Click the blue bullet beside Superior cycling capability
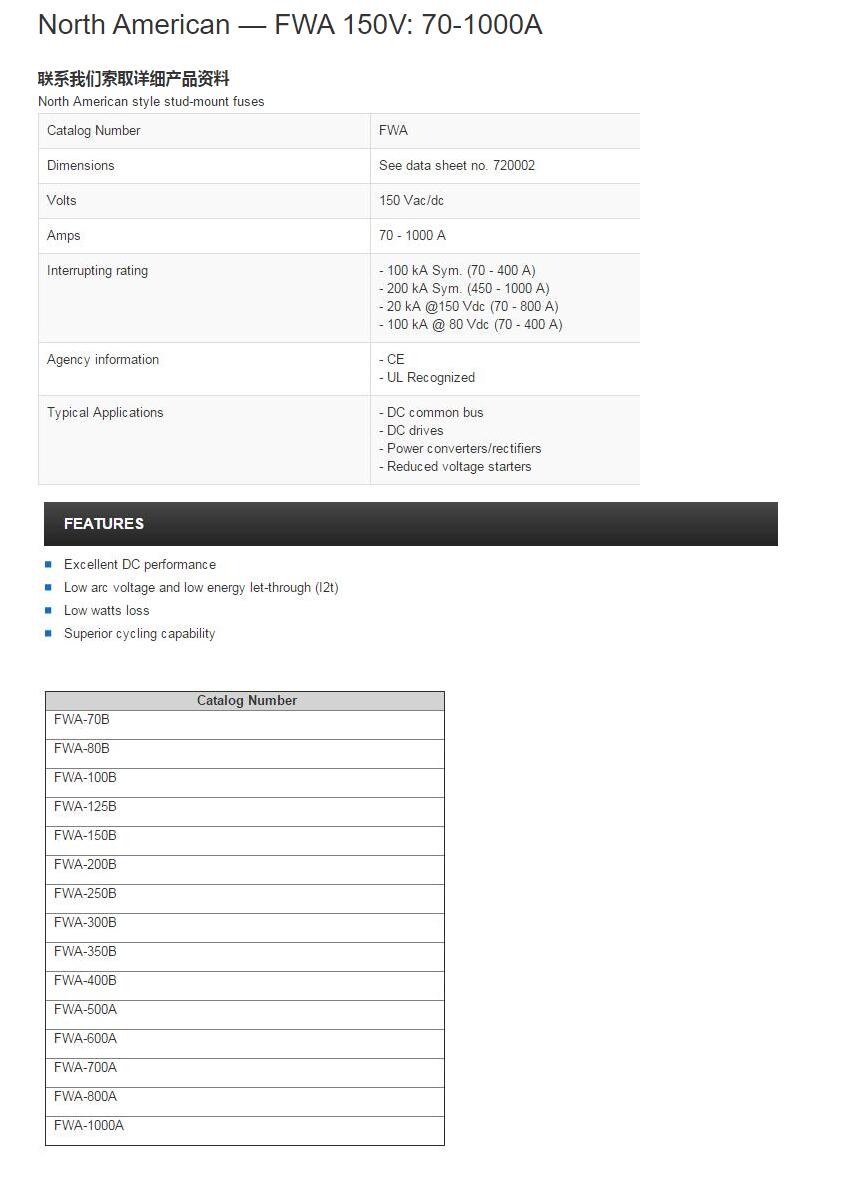 pos(48,634)
